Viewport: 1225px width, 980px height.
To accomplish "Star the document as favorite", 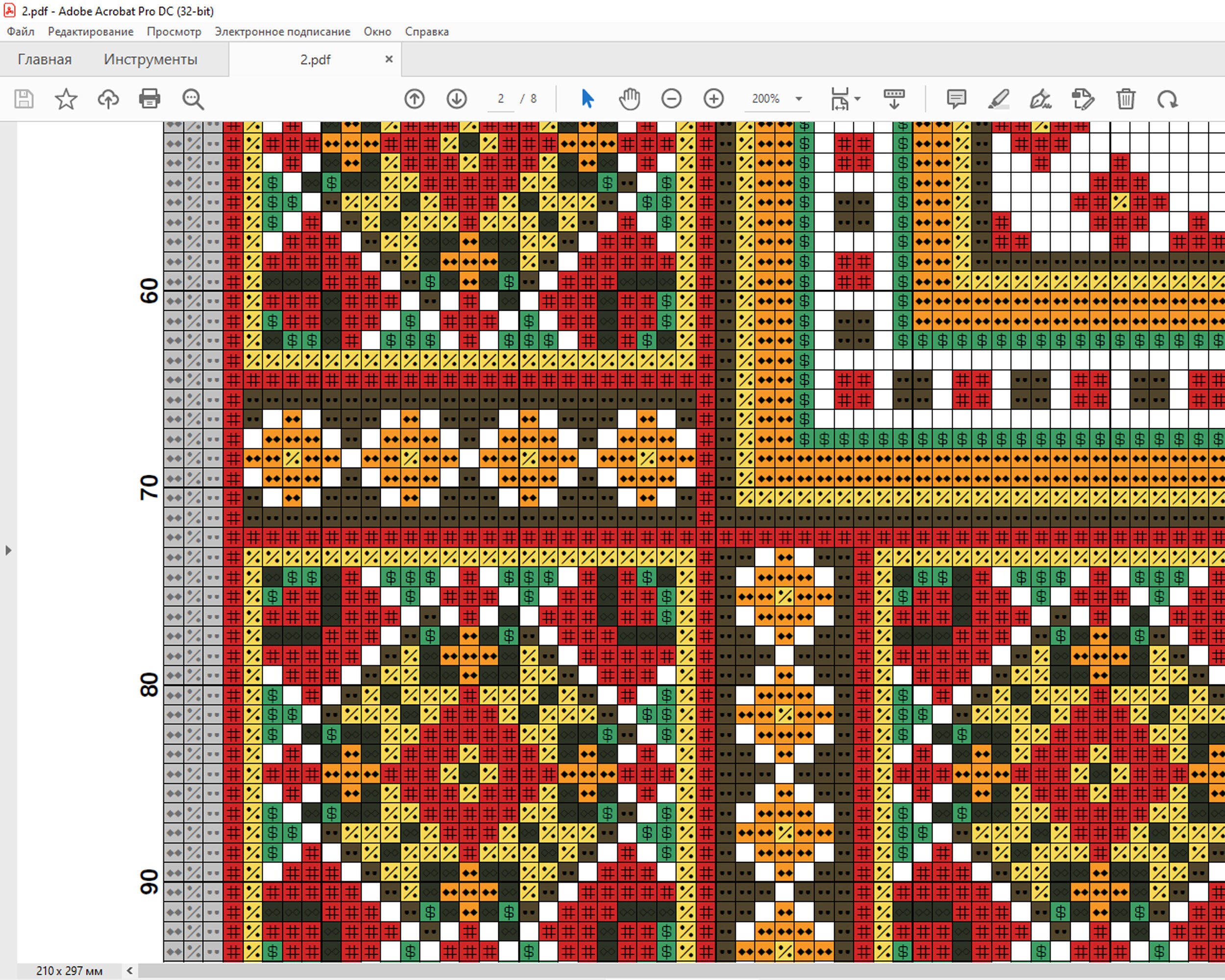I will (66, 99).
